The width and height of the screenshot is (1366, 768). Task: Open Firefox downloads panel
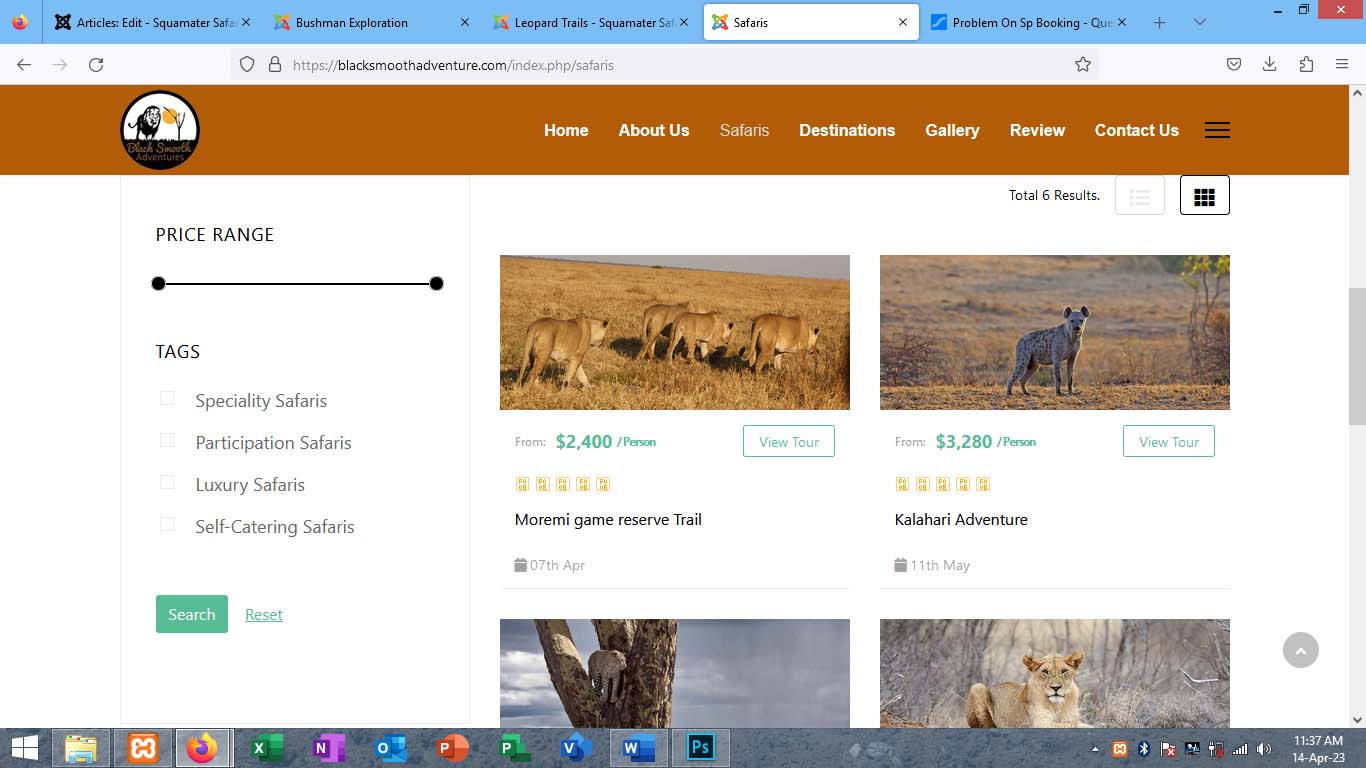[1269, 65]
